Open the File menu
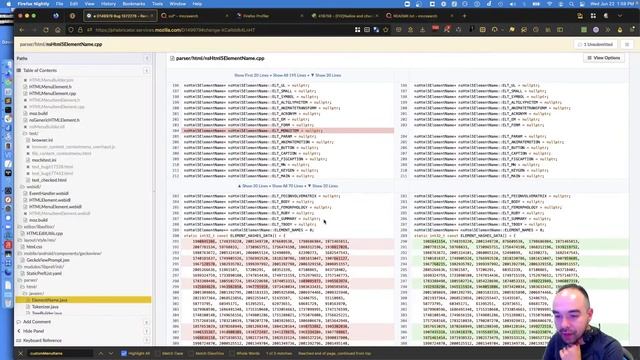The image size is (640, 360). point(60,4)
